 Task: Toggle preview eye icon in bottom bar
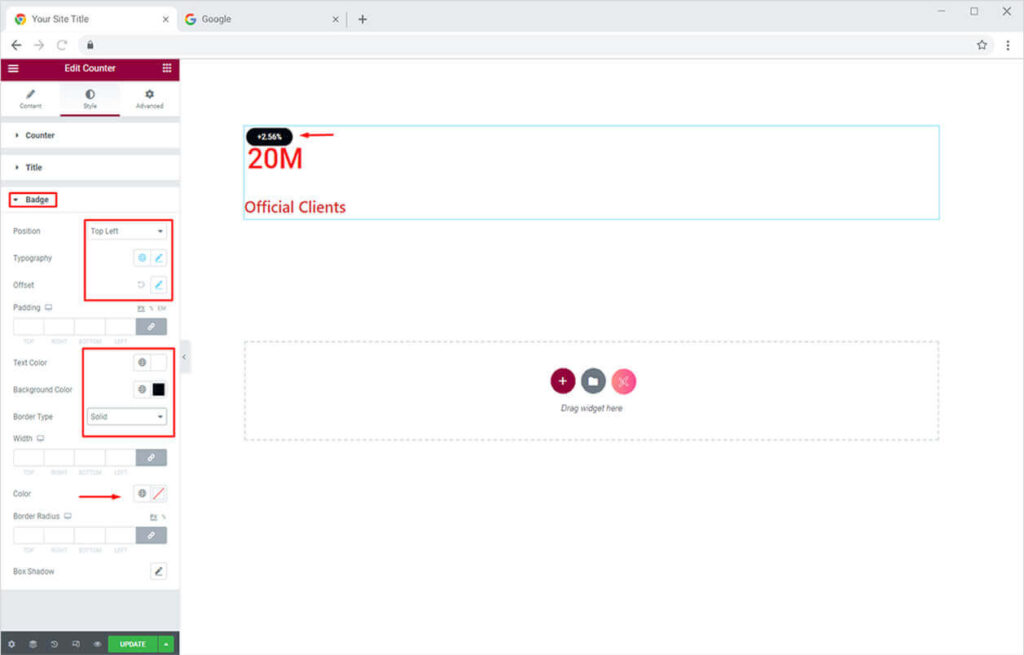pos(97,644)
